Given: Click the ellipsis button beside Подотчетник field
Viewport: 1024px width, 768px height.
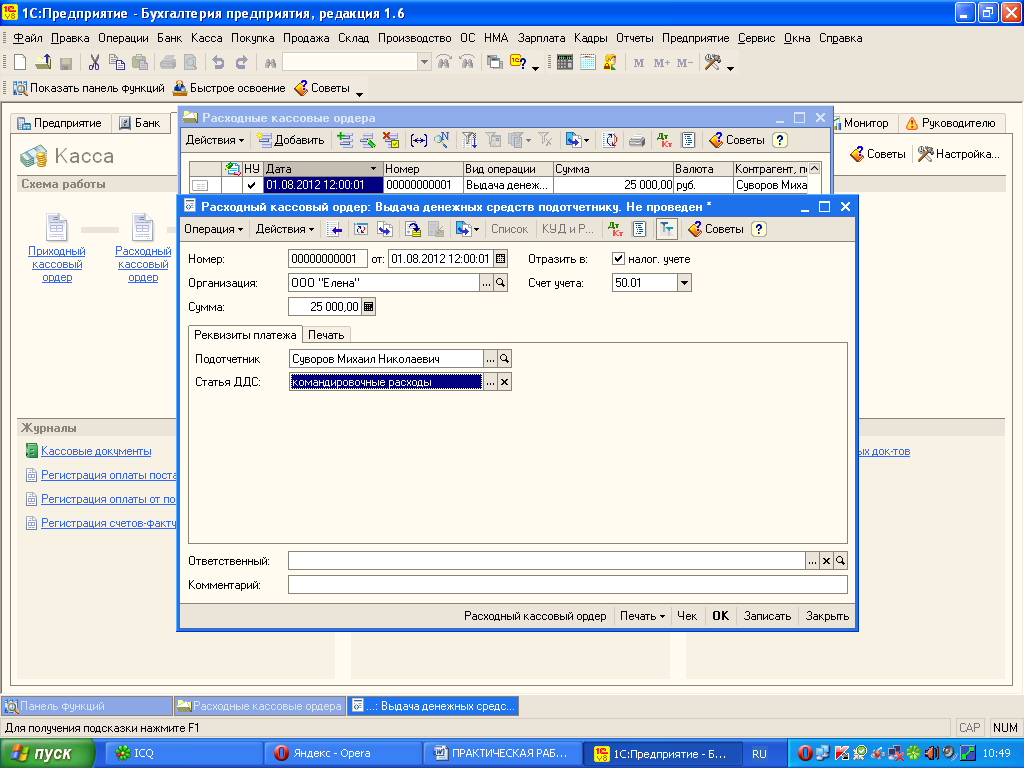Looking at the screenshot, I should tap(490, 359).
